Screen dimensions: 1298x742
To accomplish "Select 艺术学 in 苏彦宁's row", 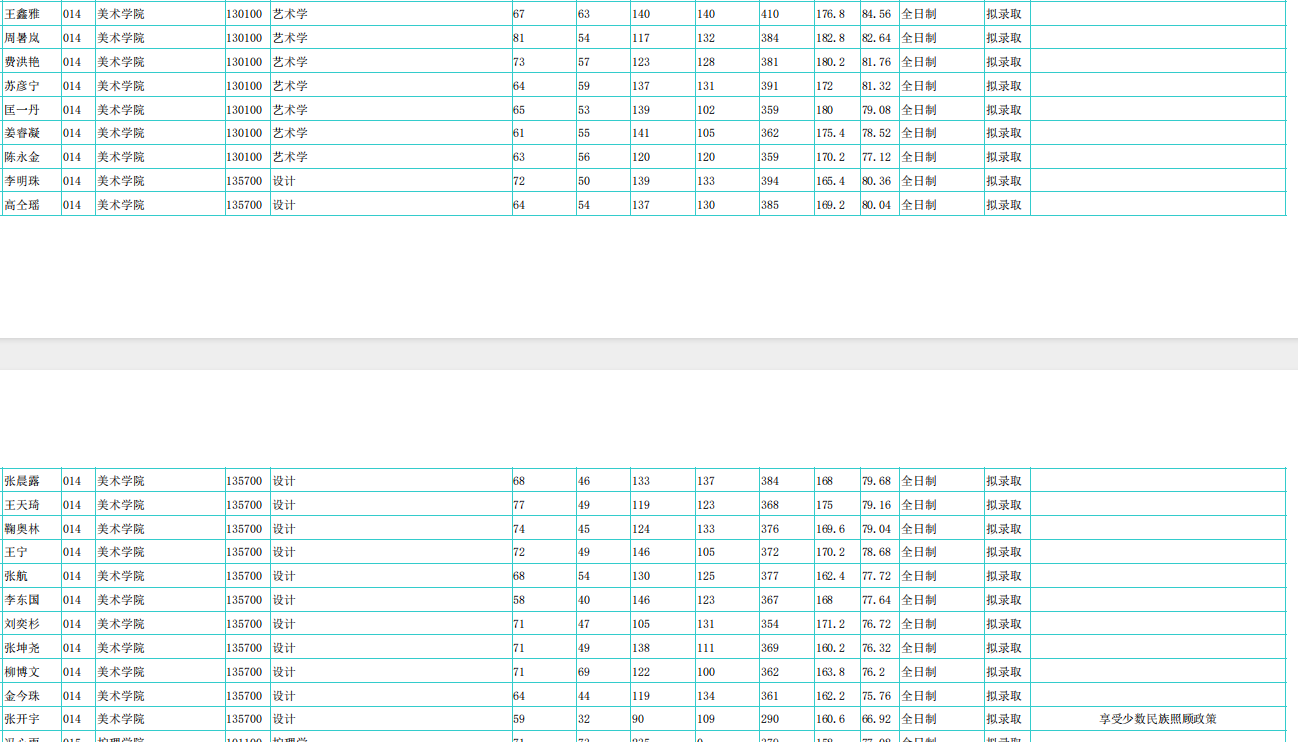I will 290,86.
